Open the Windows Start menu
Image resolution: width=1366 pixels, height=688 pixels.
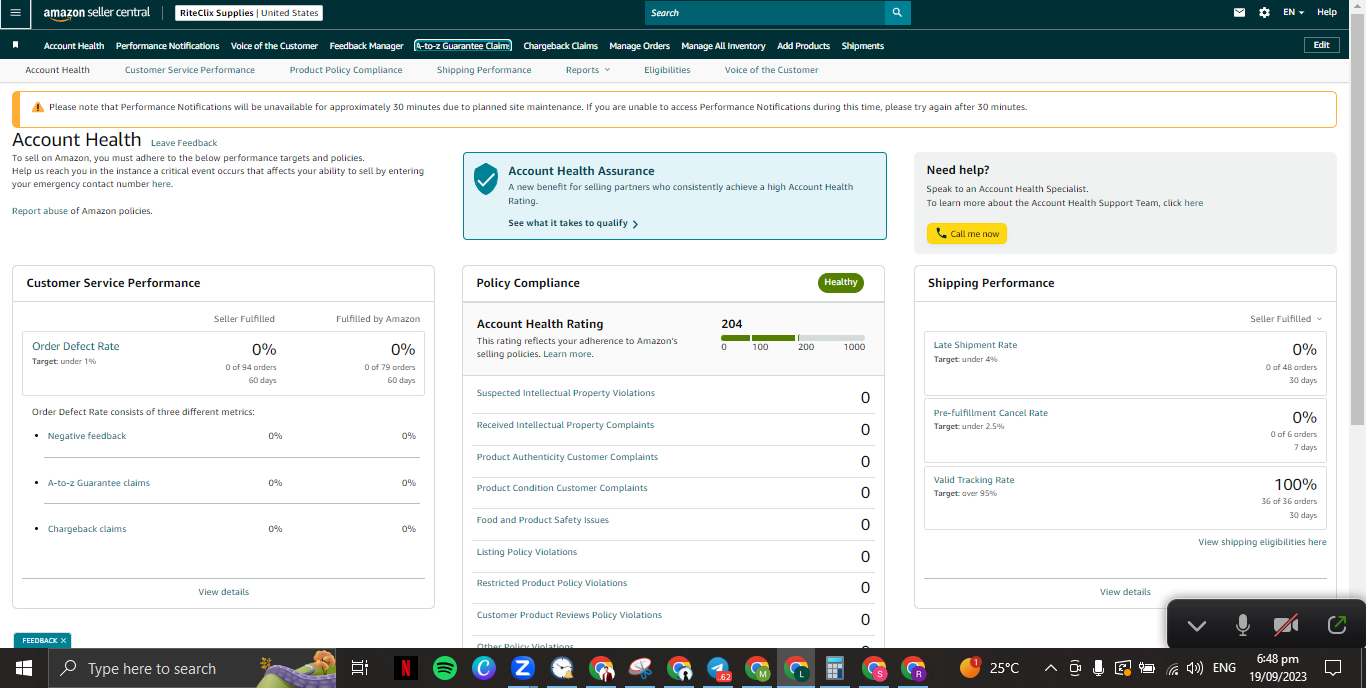coord(24,668)
